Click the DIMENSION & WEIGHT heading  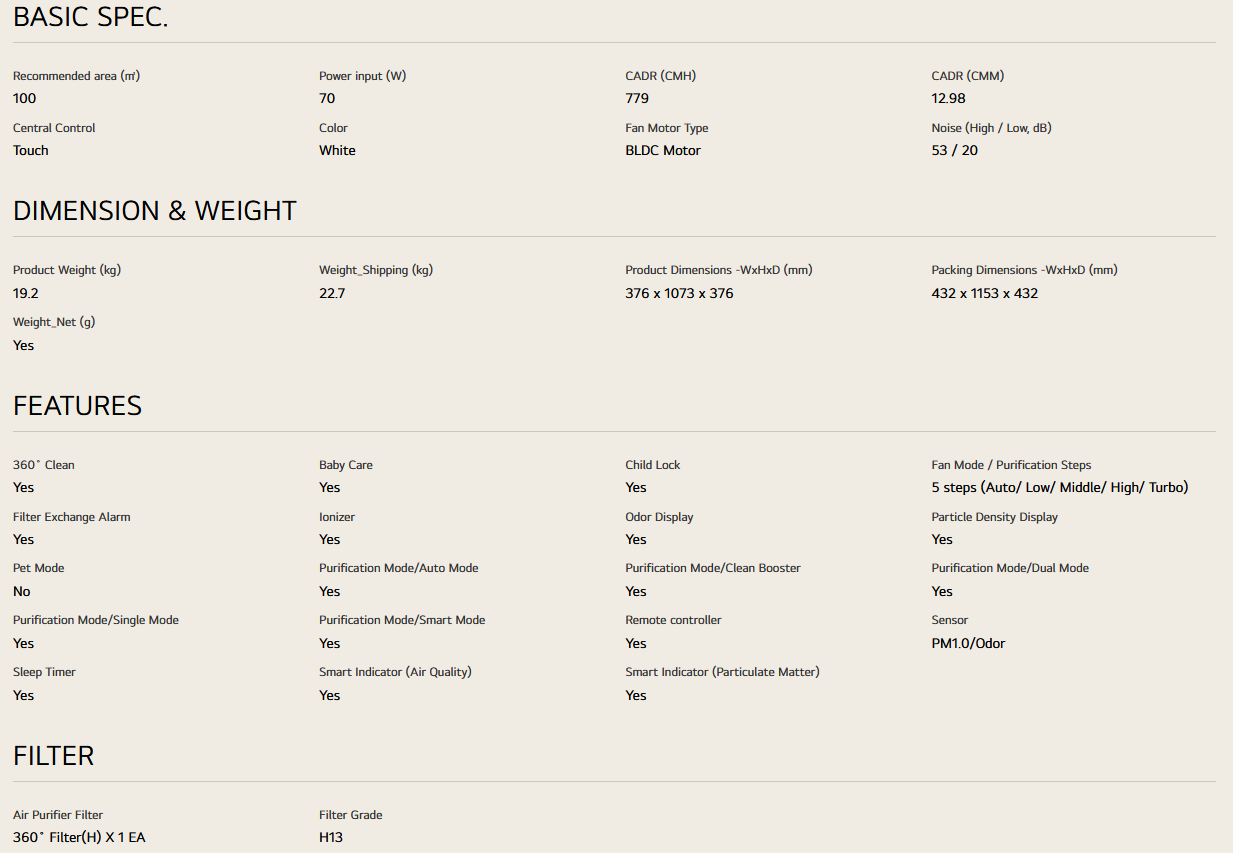(154, 211)
